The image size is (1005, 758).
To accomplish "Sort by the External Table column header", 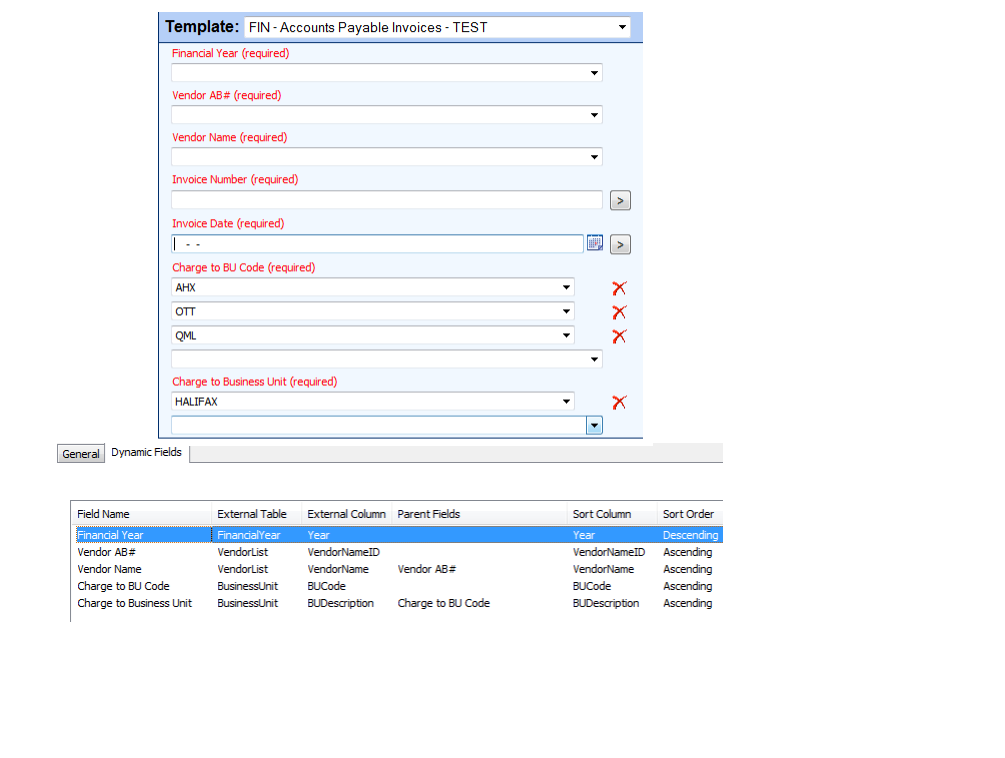I will tap(256, 514).
